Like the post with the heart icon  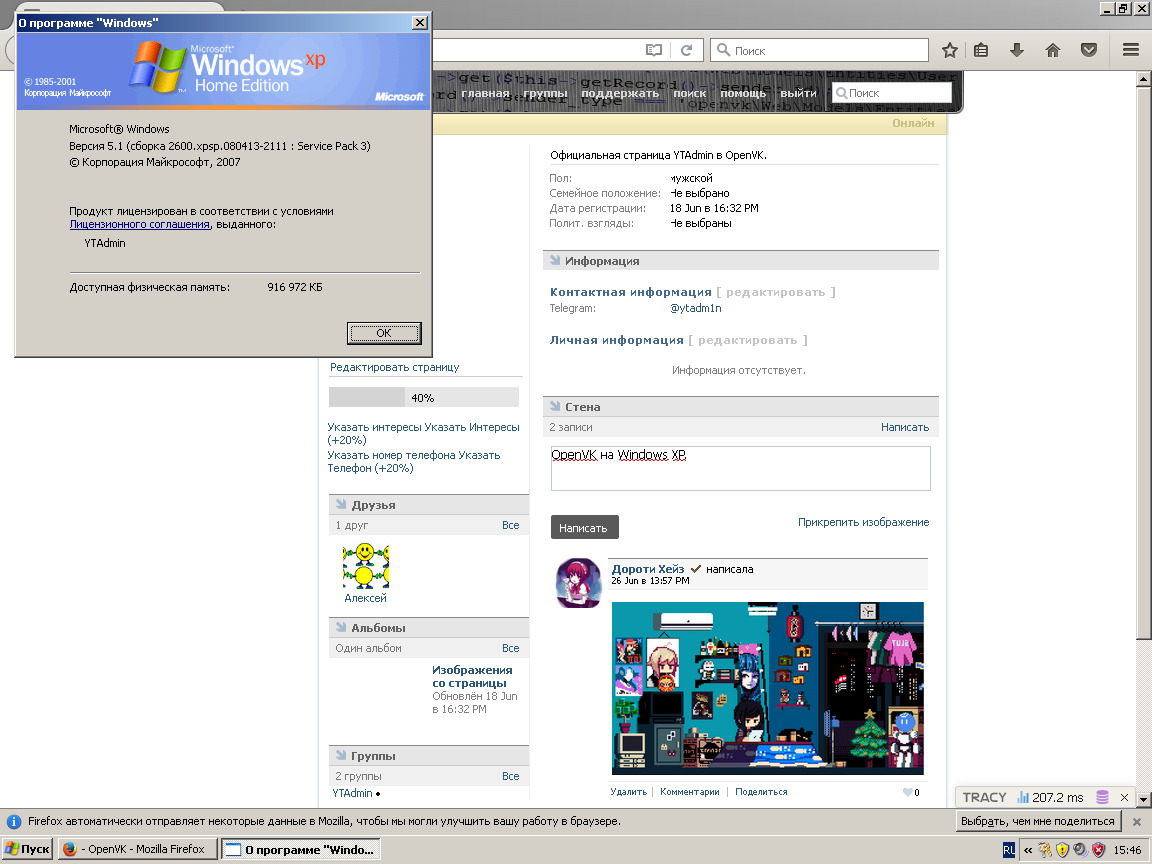(x=907, y=792)
